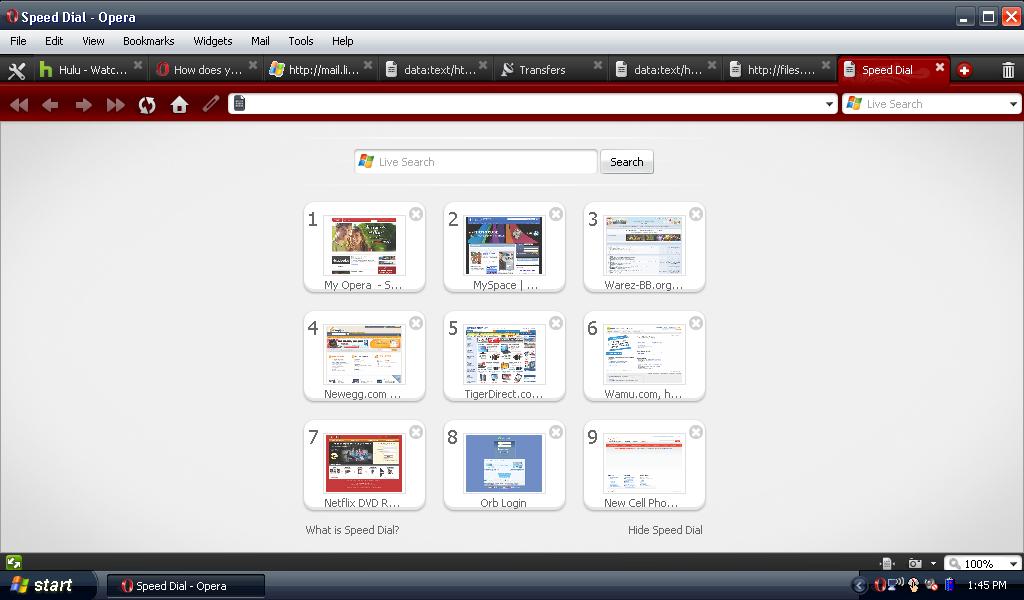Viewport: 1024px width, 600px height.
Task: Open the Orb Login speed dial thumbnail
Action: [x=504, y=464]
